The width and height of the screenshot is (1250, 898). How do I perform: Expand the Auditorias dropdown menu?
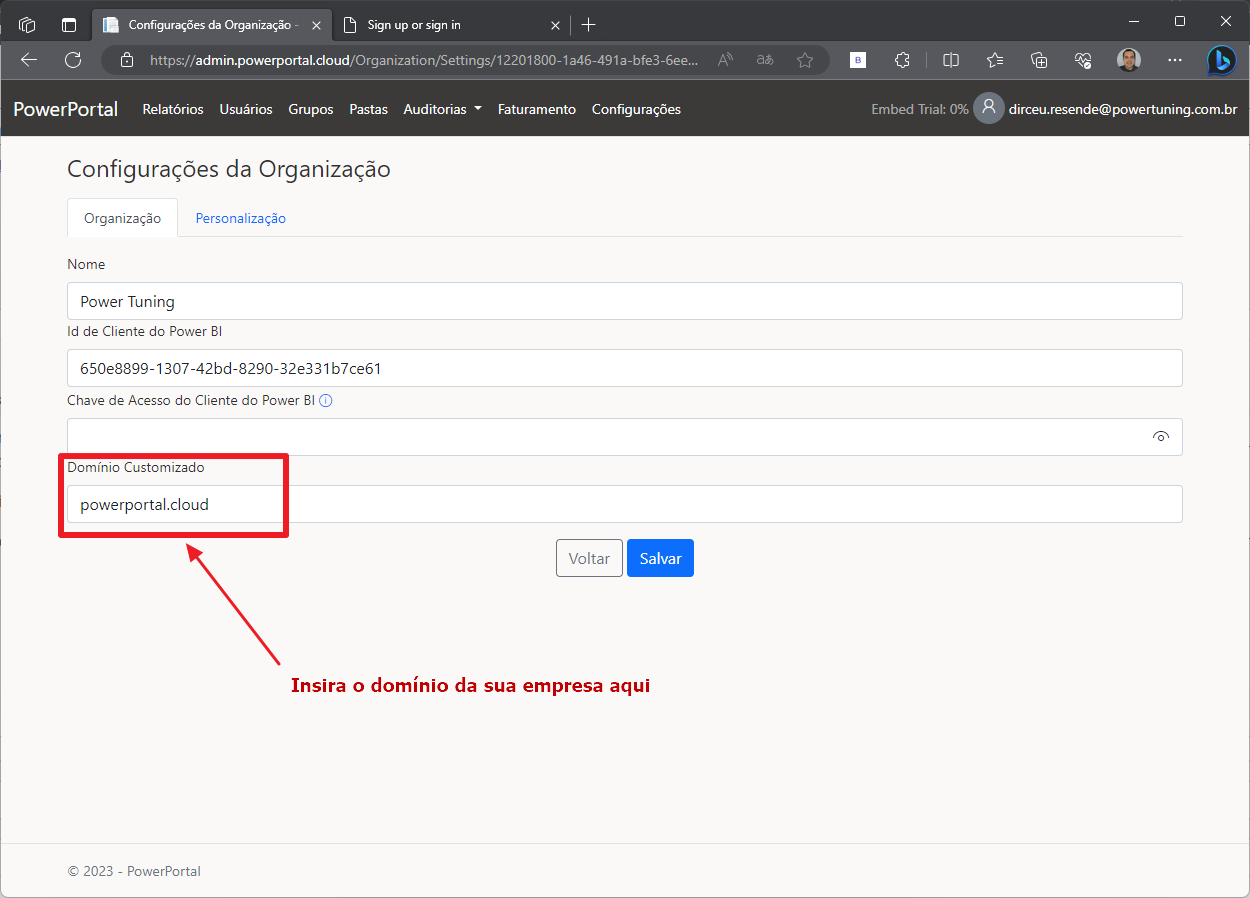pyautogui.click(x=442, y=109)
